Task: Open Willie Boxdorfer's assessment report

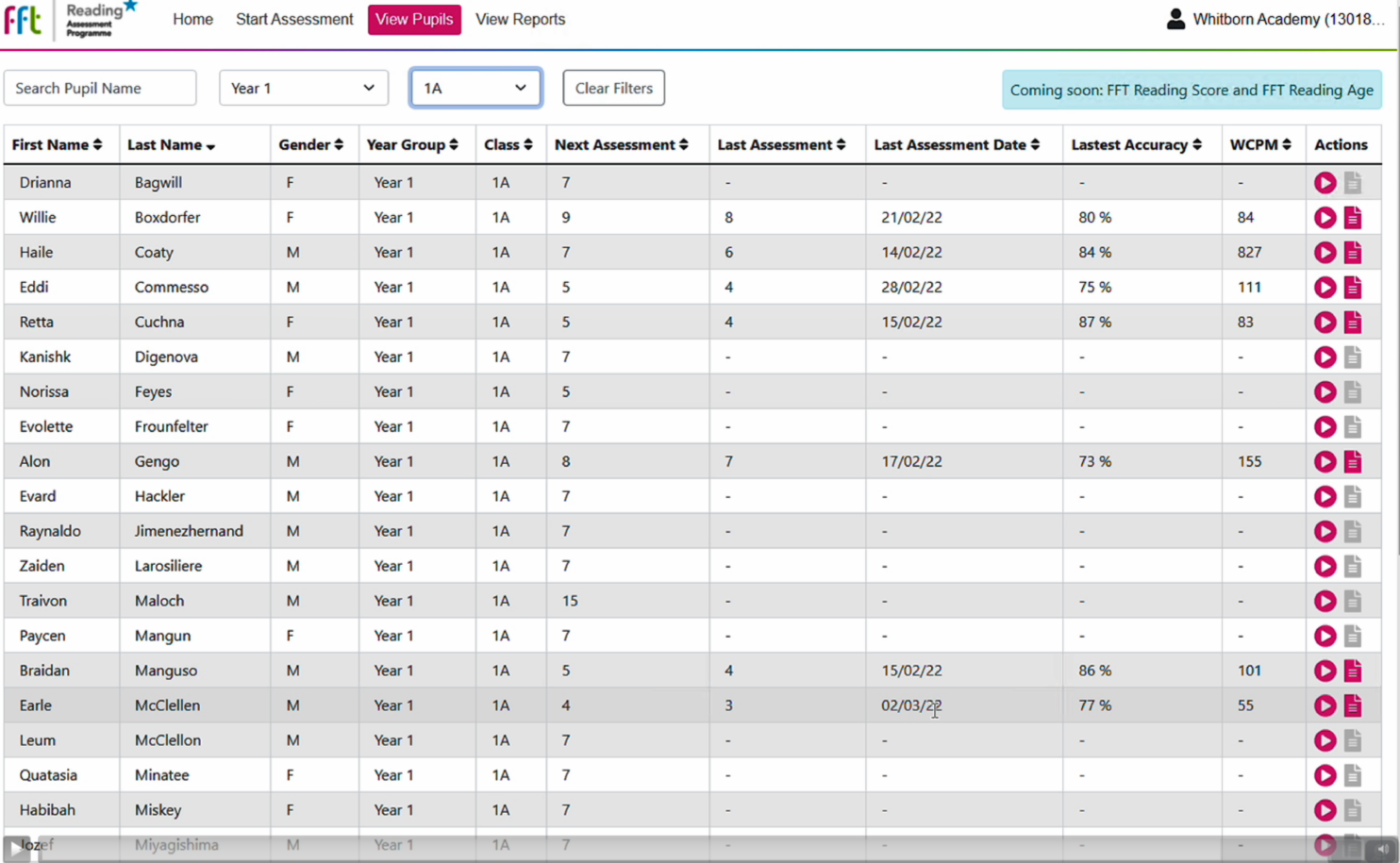Action: (1353, 217)
